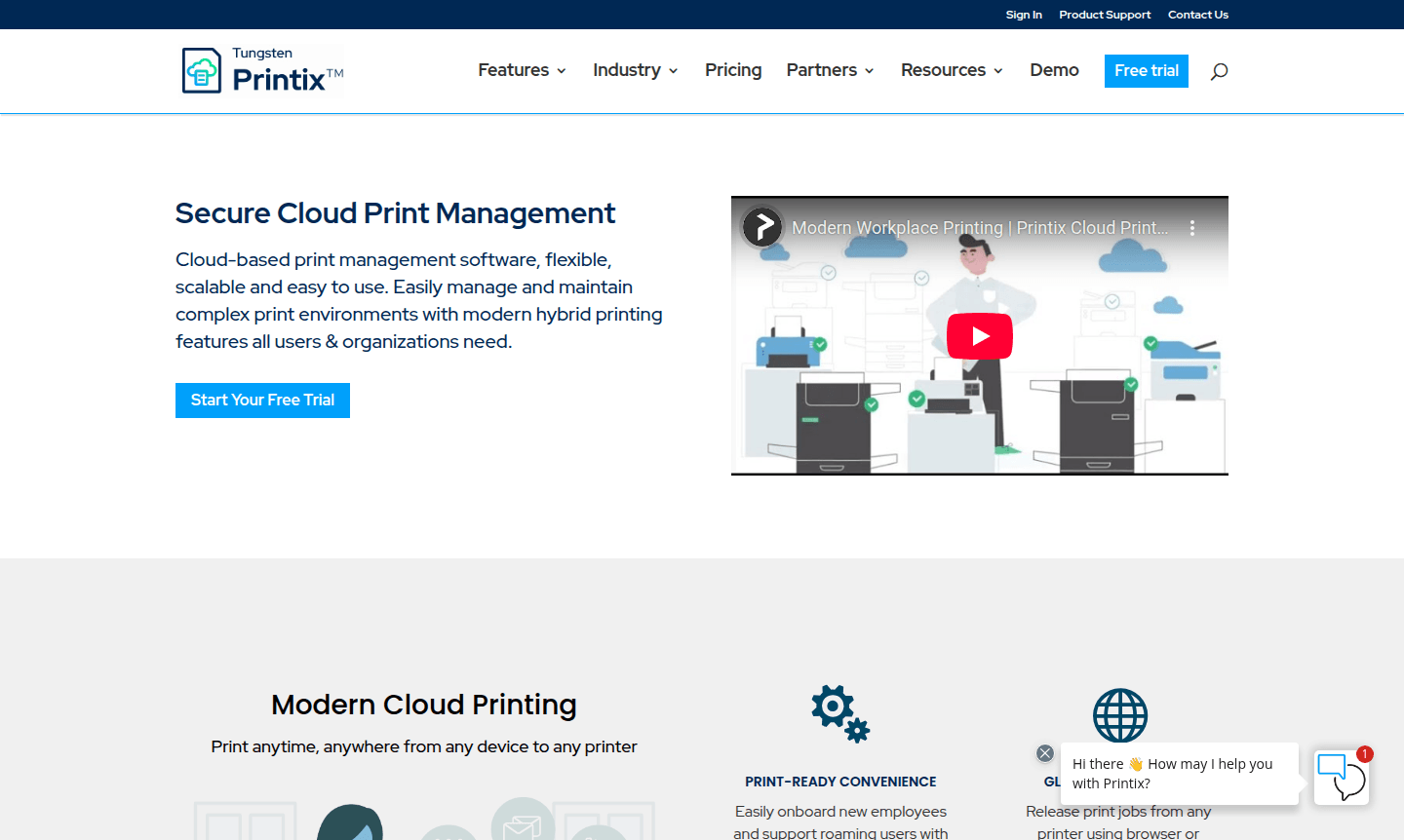Click the Printix channel avatar on the video
The width and height of the screenshot is (1404, 840).
pos(762,226)
